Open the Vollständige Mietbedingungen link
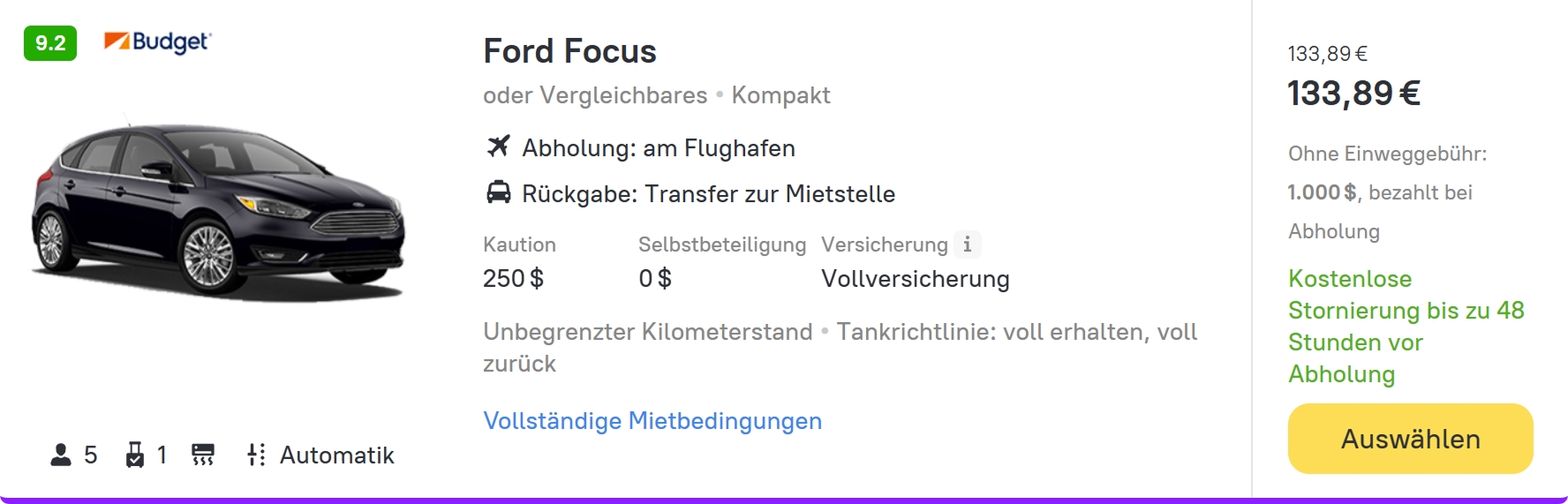Viewport: 1568px width, 504px height. (652, 421)
